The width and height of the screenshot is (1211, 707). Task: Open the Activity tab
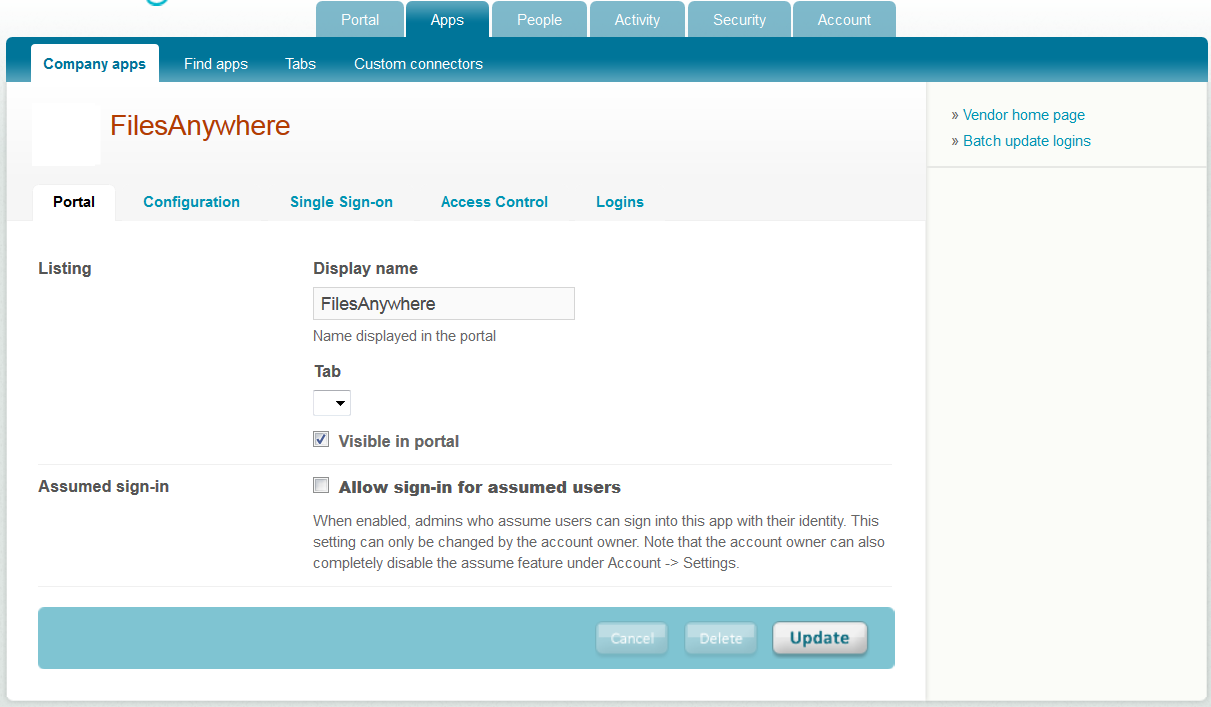(x=638, y=20)
